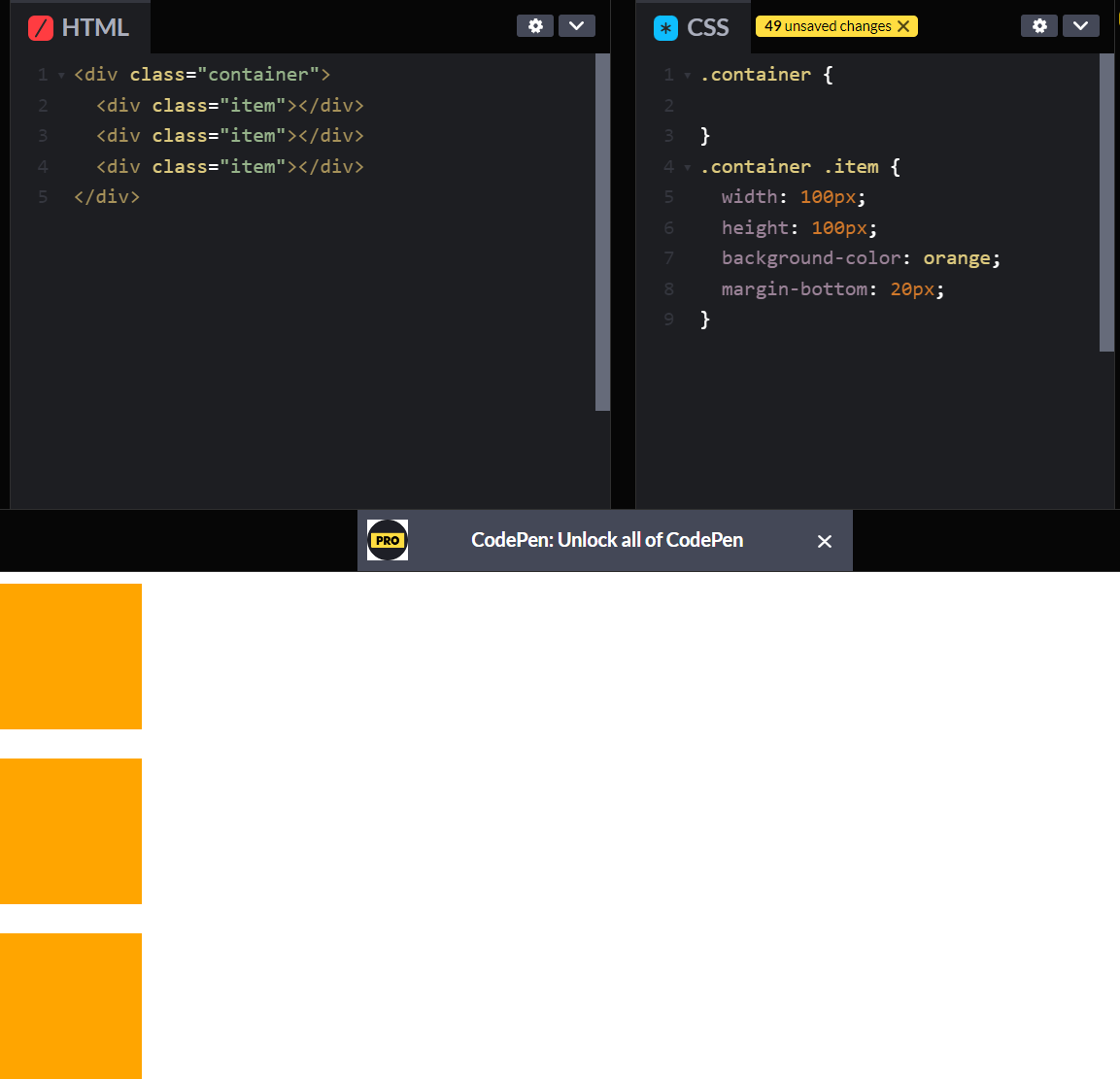The height and width of the screenshot is (1079, 1120).
Task: Click the orange value in background-color
Action: click(x=957, y=258)
